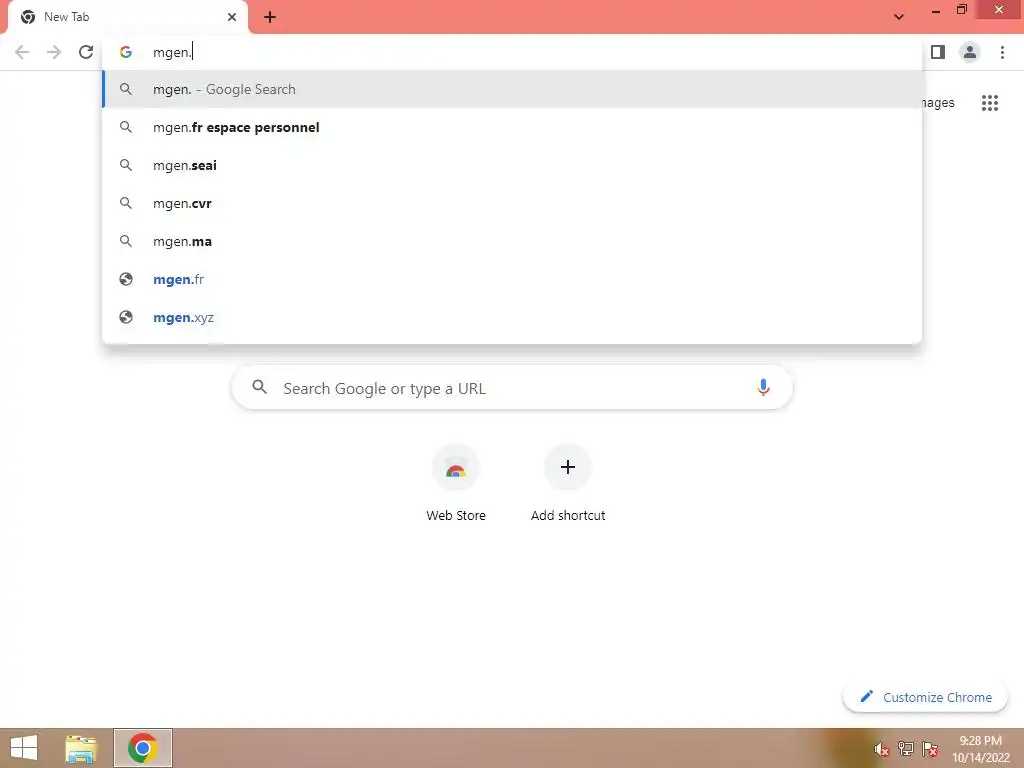Click the muted volume tray icon
The image size is (1024, 768).
882,749
